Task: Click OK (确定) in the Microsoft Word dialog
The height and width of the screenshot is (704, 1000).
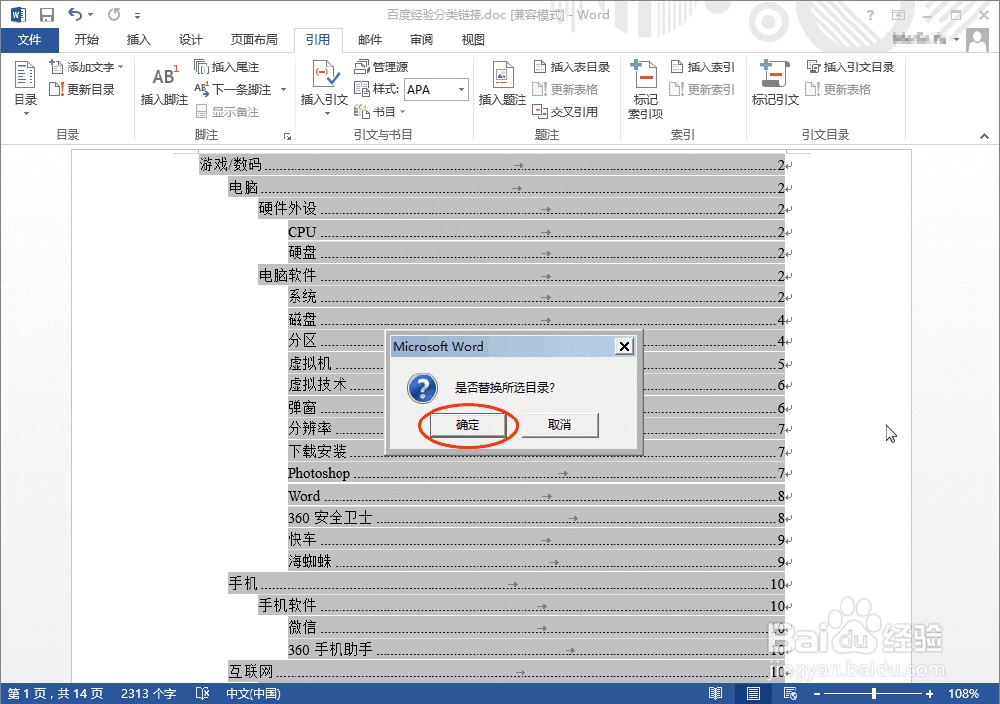Action: coord(467,425)
